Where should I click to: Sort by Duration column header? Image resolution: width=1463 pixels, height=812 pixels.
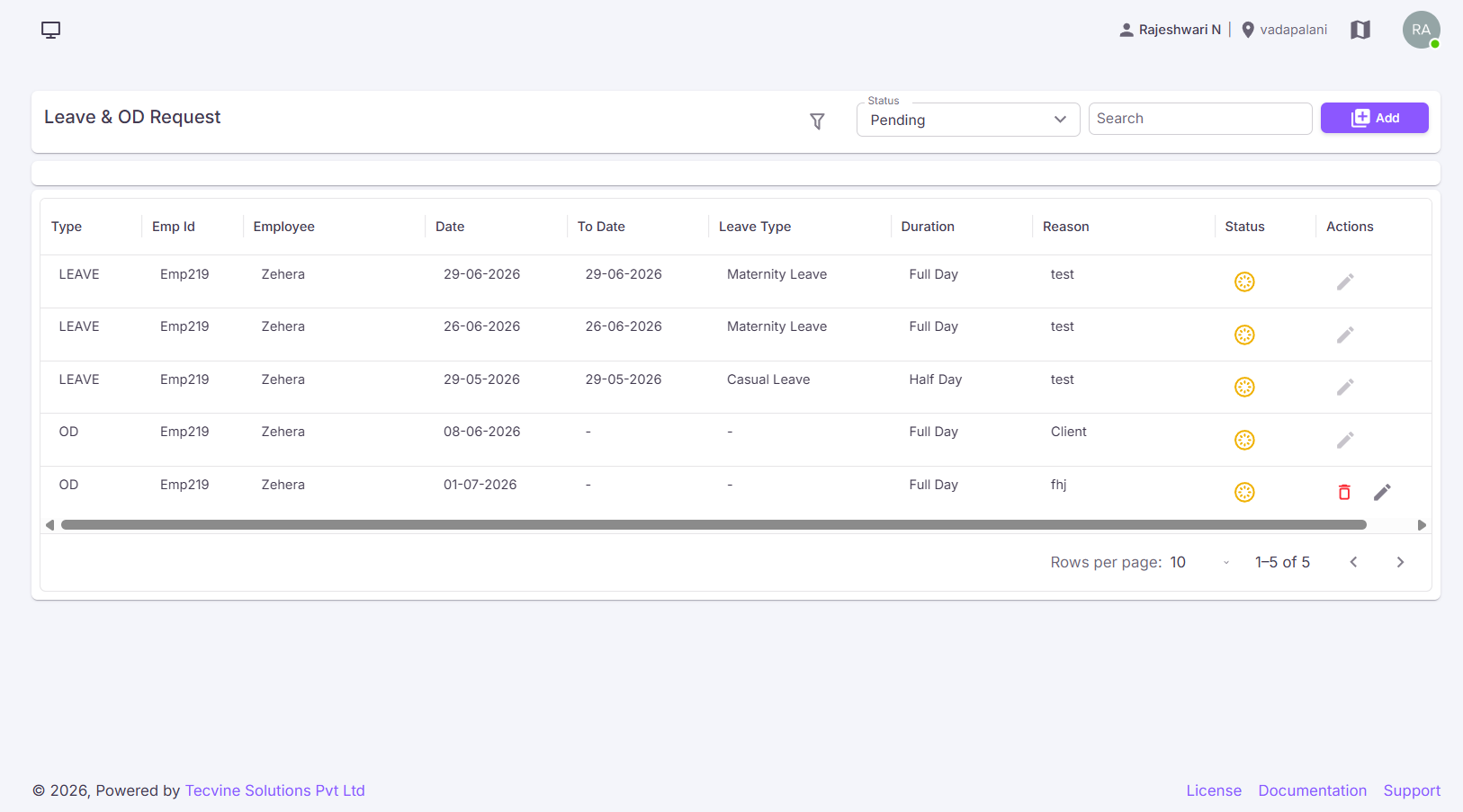click(x=928, y=227)
